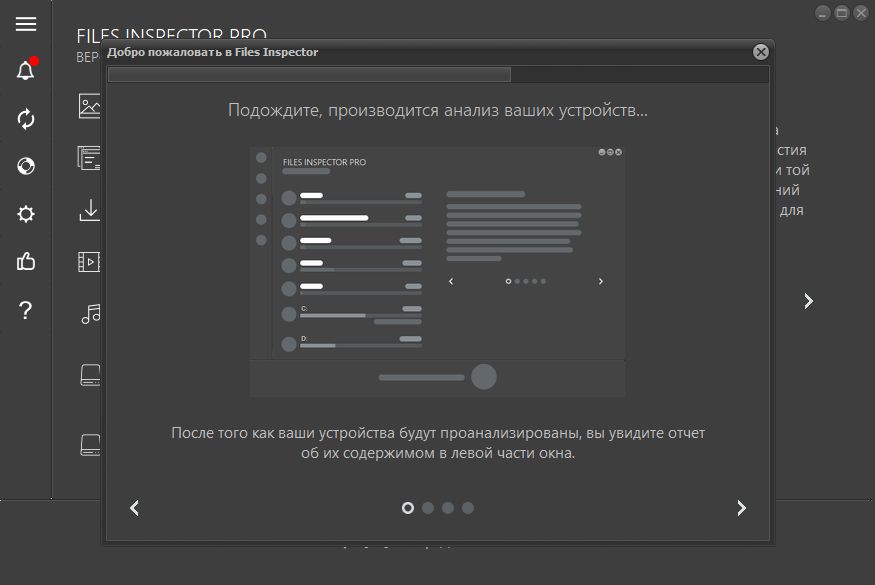The height and width of the screenshot is (585, 875).
Task: Click the 'После того как ваши устройства' description
Action: 438,443
